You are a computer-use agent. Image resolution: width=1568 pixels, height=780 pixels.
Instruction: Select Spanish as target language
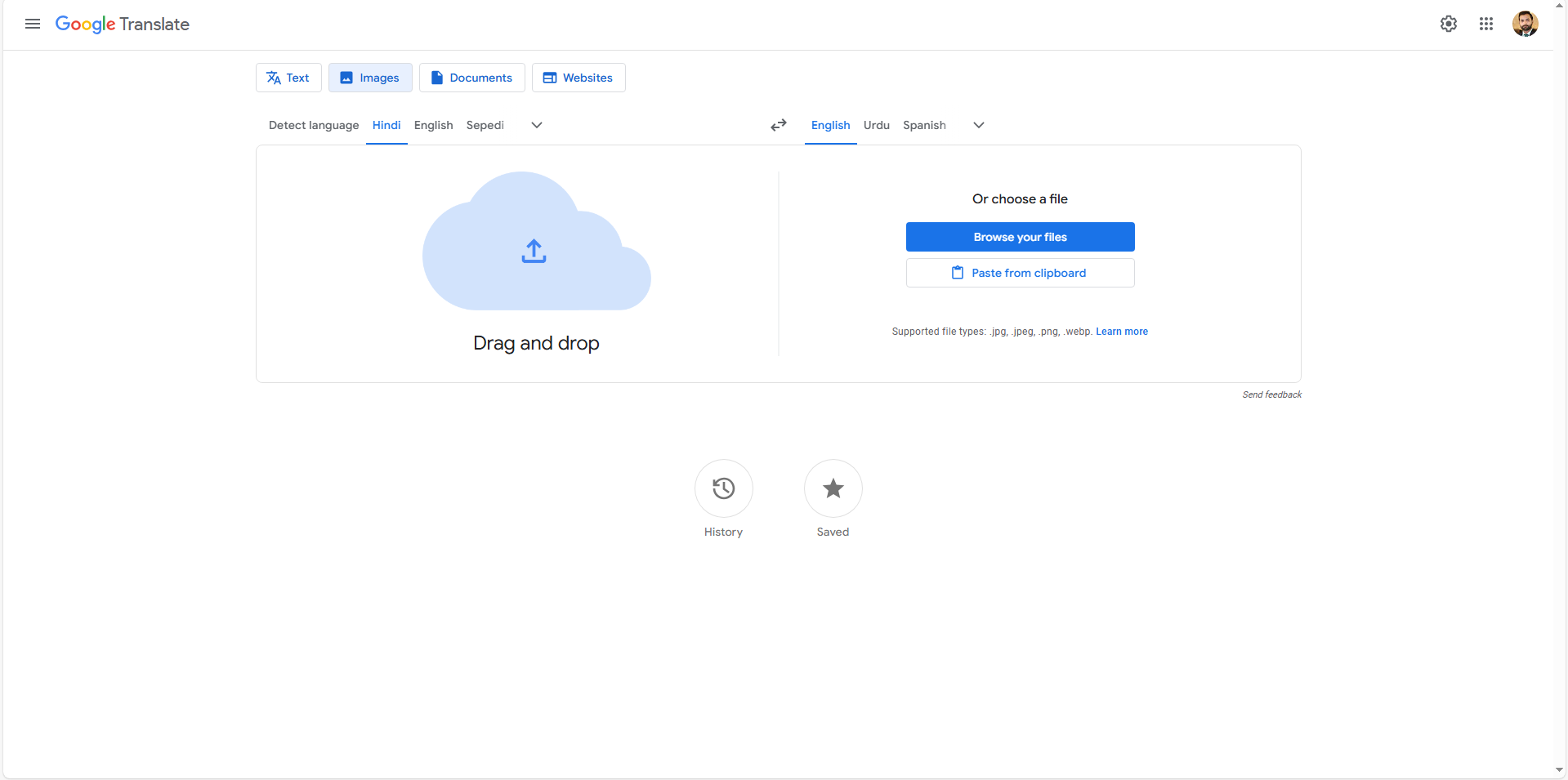tap(924, 125)
